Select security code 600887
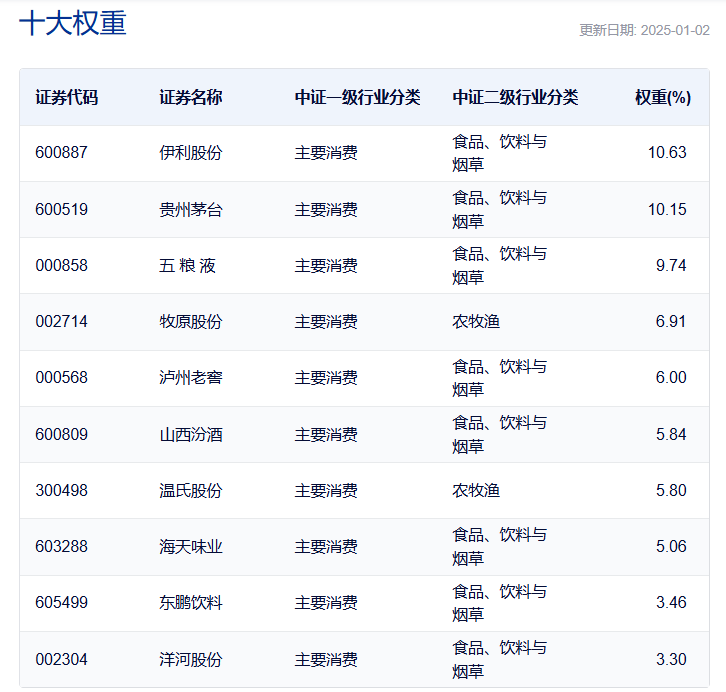The width and height of the screenshot is (726, 692). (62, 152)
